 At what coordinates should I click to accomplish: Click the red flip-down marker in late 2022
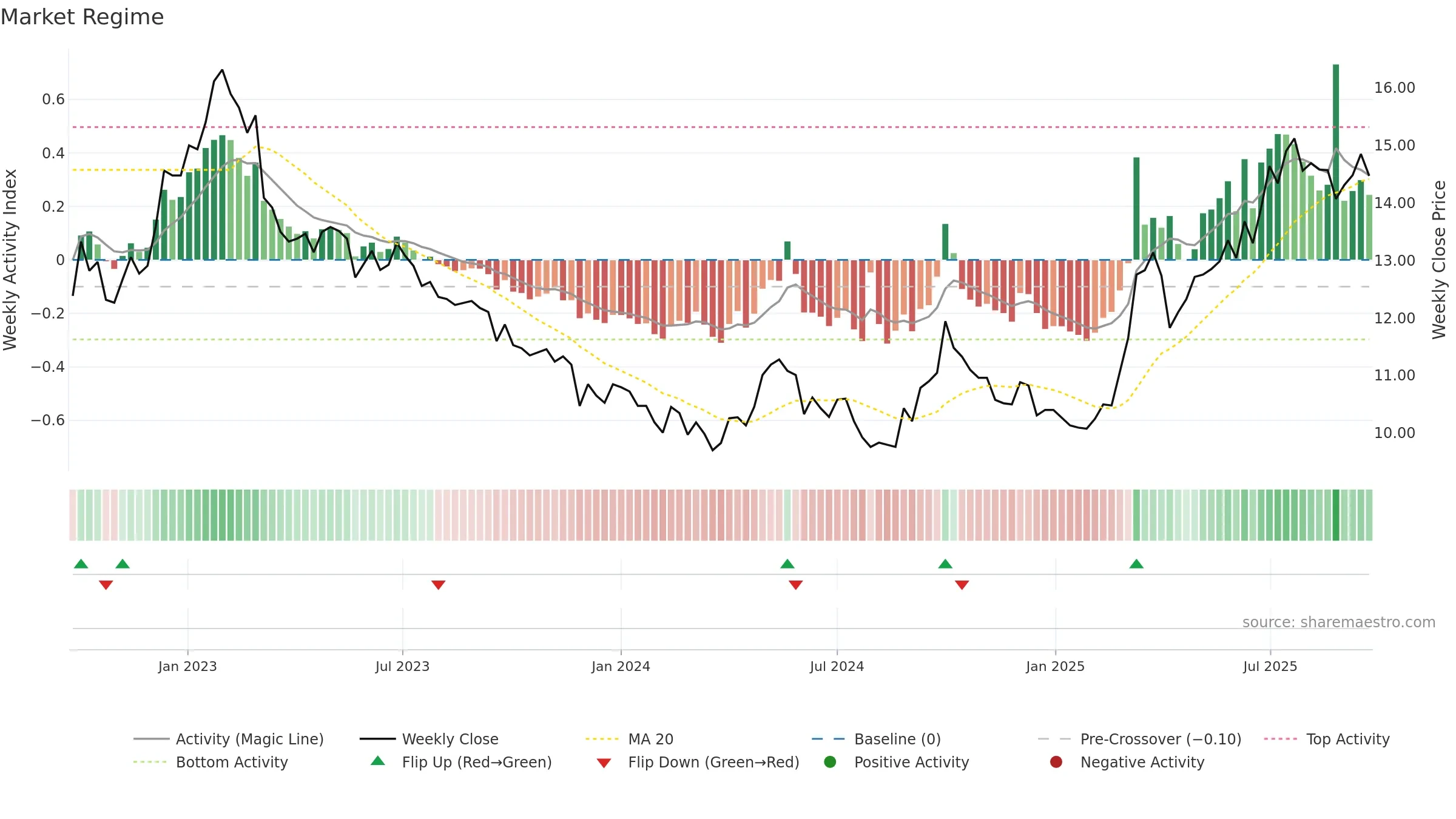click(106, 585)
